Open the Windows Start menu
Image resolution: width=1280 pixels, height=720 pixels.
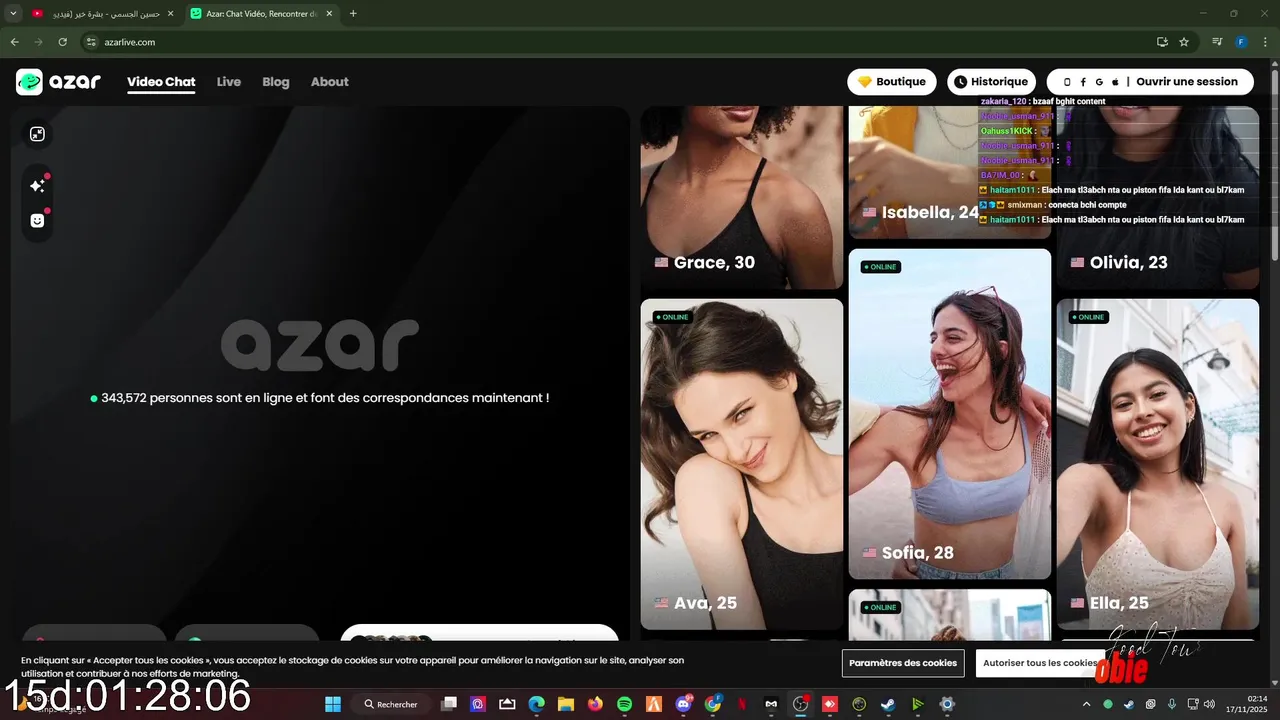(x=333, y=704)
